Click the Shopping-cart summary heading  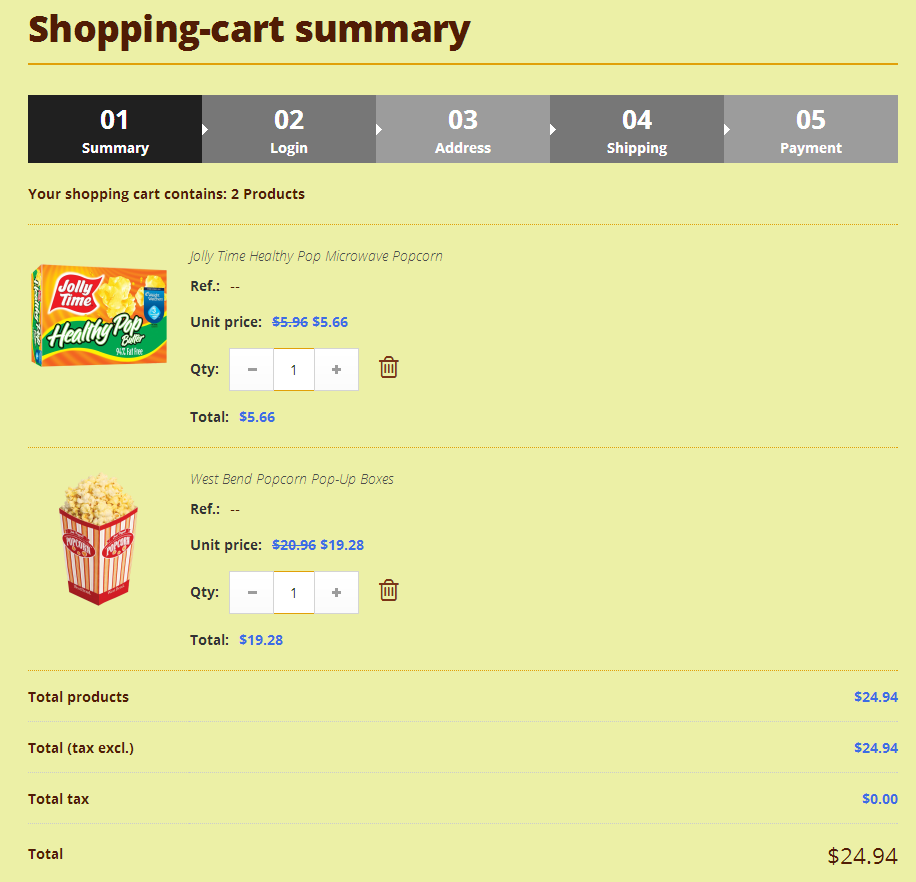pyautogui.click(x=249, y=29)
